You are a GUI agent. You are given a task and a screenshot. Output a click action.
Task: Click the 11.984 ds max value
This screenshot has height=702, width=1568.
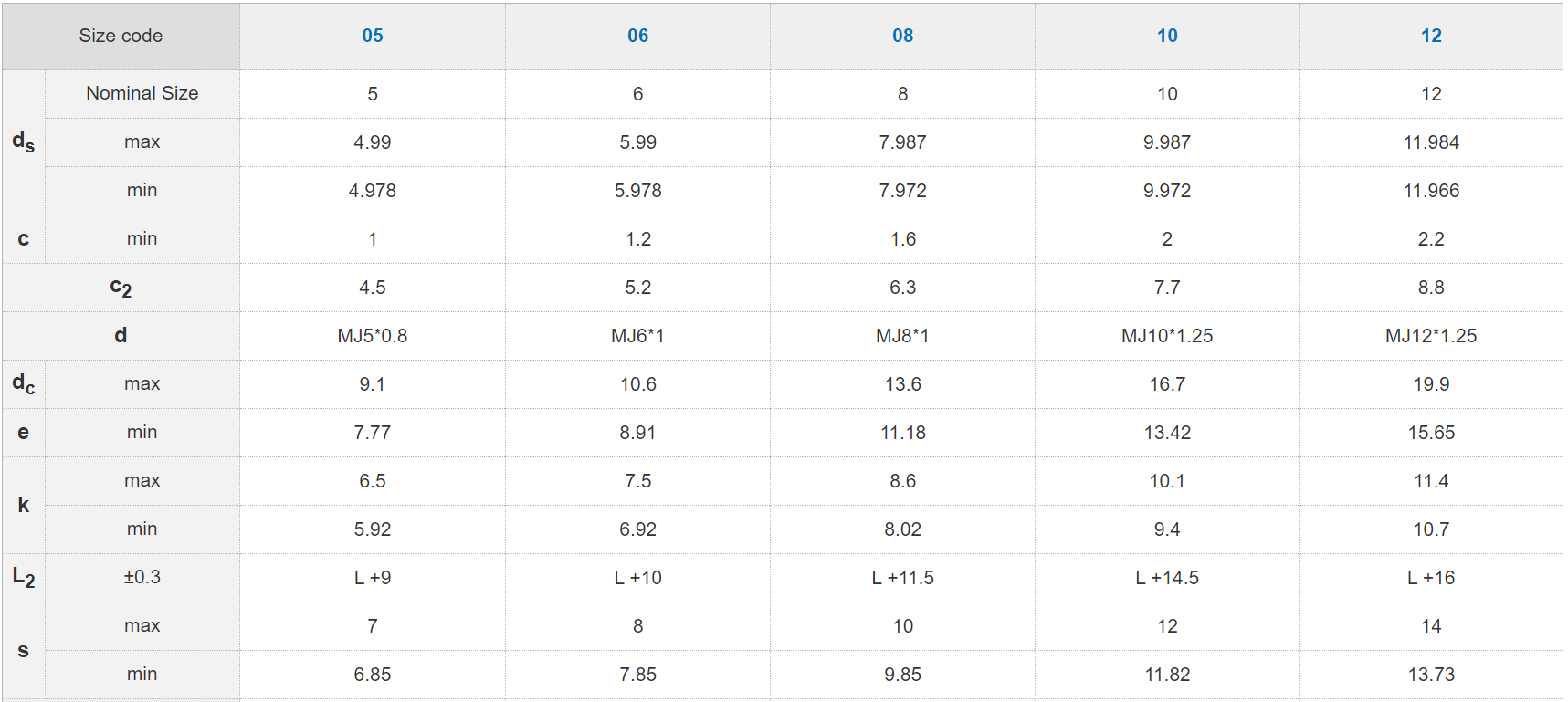[1431, 142]
